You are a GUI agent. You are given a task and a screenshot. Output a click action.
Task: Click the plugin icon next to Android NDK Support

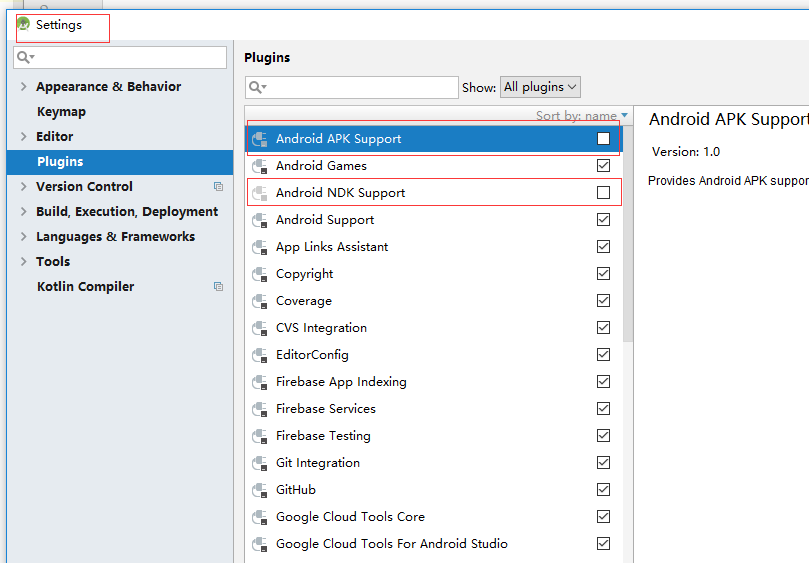[260, 193]
